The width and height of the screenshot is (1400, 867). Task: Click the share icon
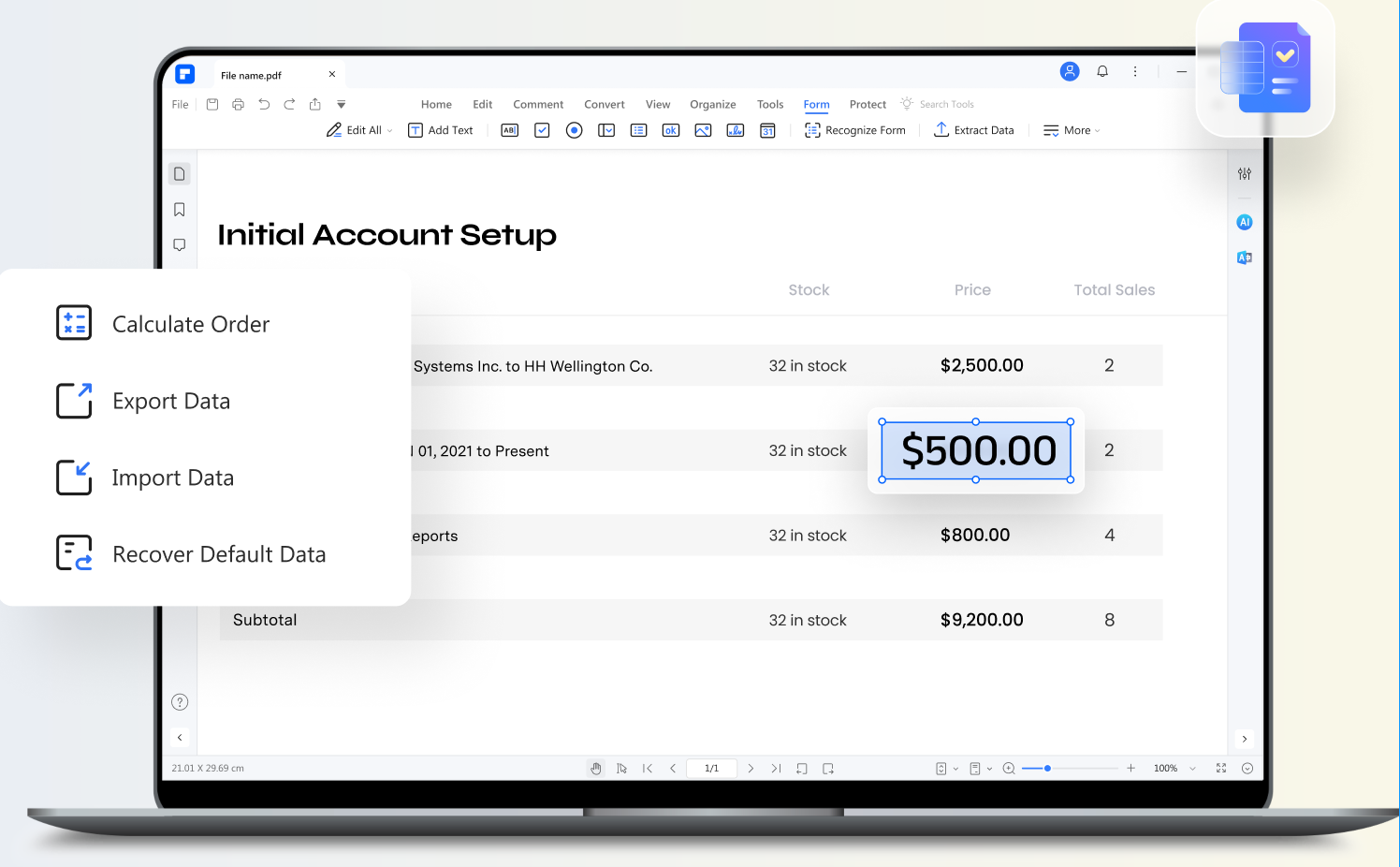click(315, 104)
